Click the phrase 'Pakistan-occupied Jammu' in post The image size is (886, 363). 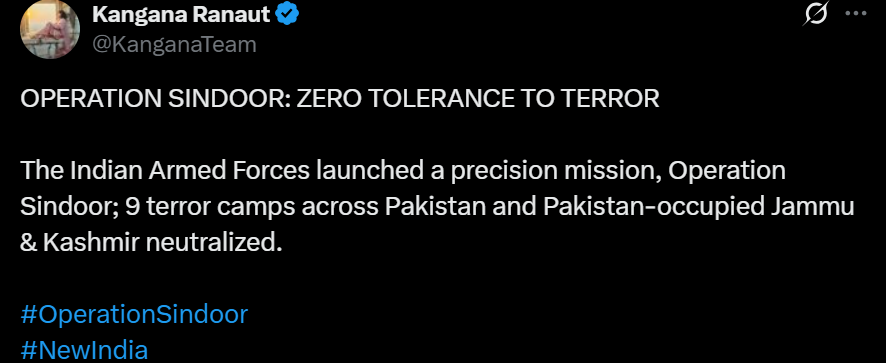tap(698, 208)
